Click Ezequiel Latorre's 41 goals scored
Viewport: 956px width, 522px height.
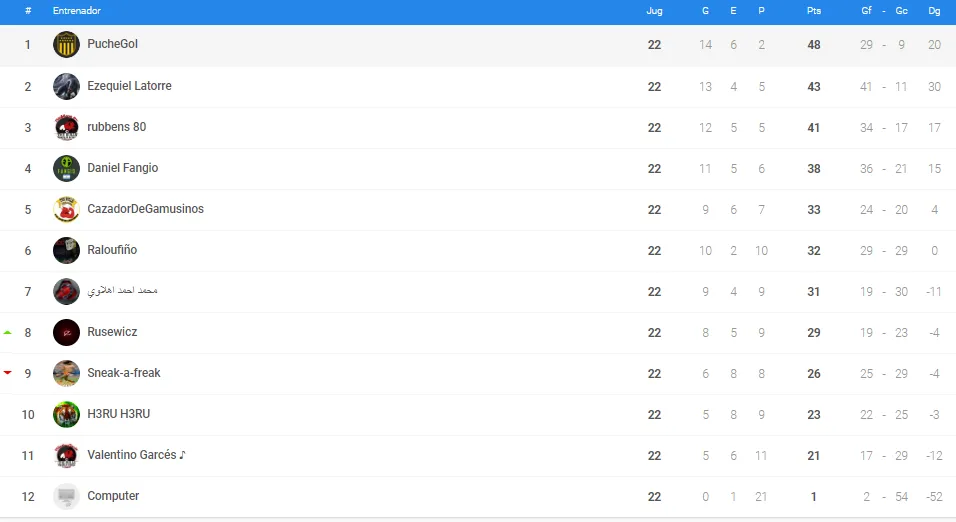click(866, 87)
